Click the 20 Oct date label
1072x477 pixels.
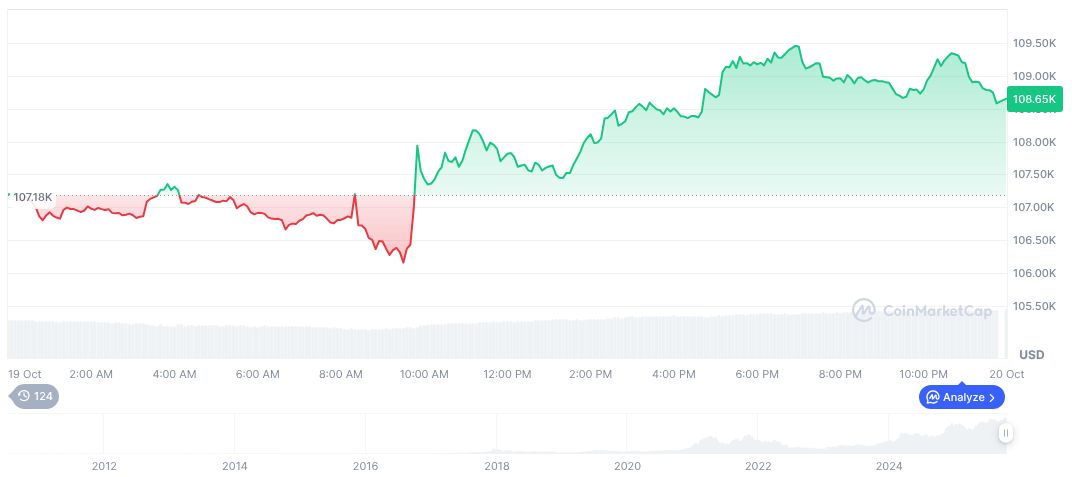tap(1007, 374)
